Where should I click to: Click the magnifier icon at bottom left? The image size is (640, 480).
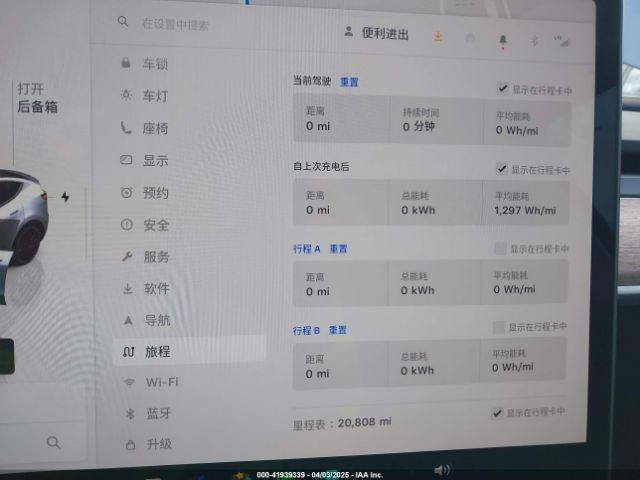point(53,442)
